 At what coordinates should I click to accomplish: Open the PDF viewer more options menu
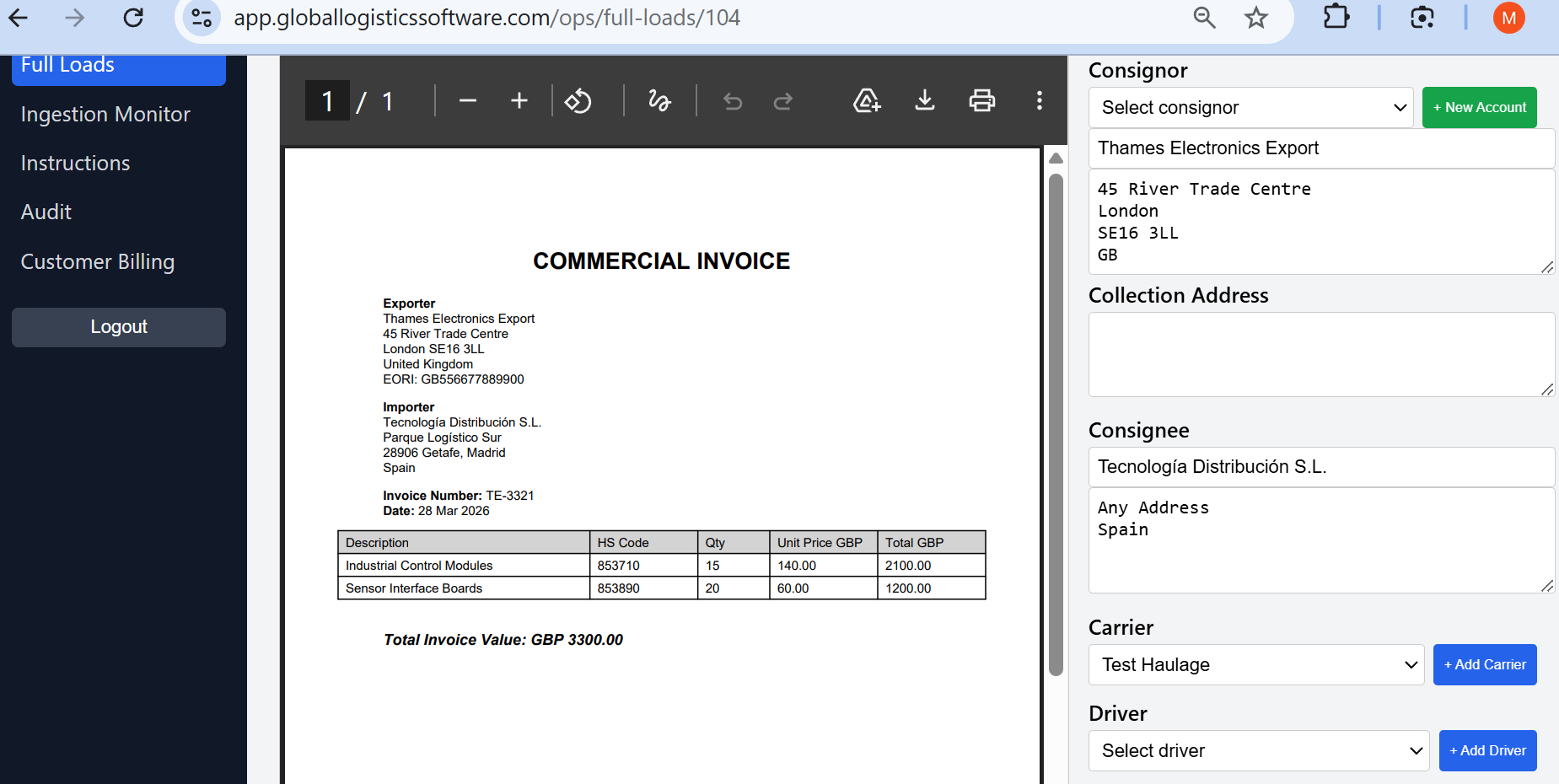tap(1040, 101)
